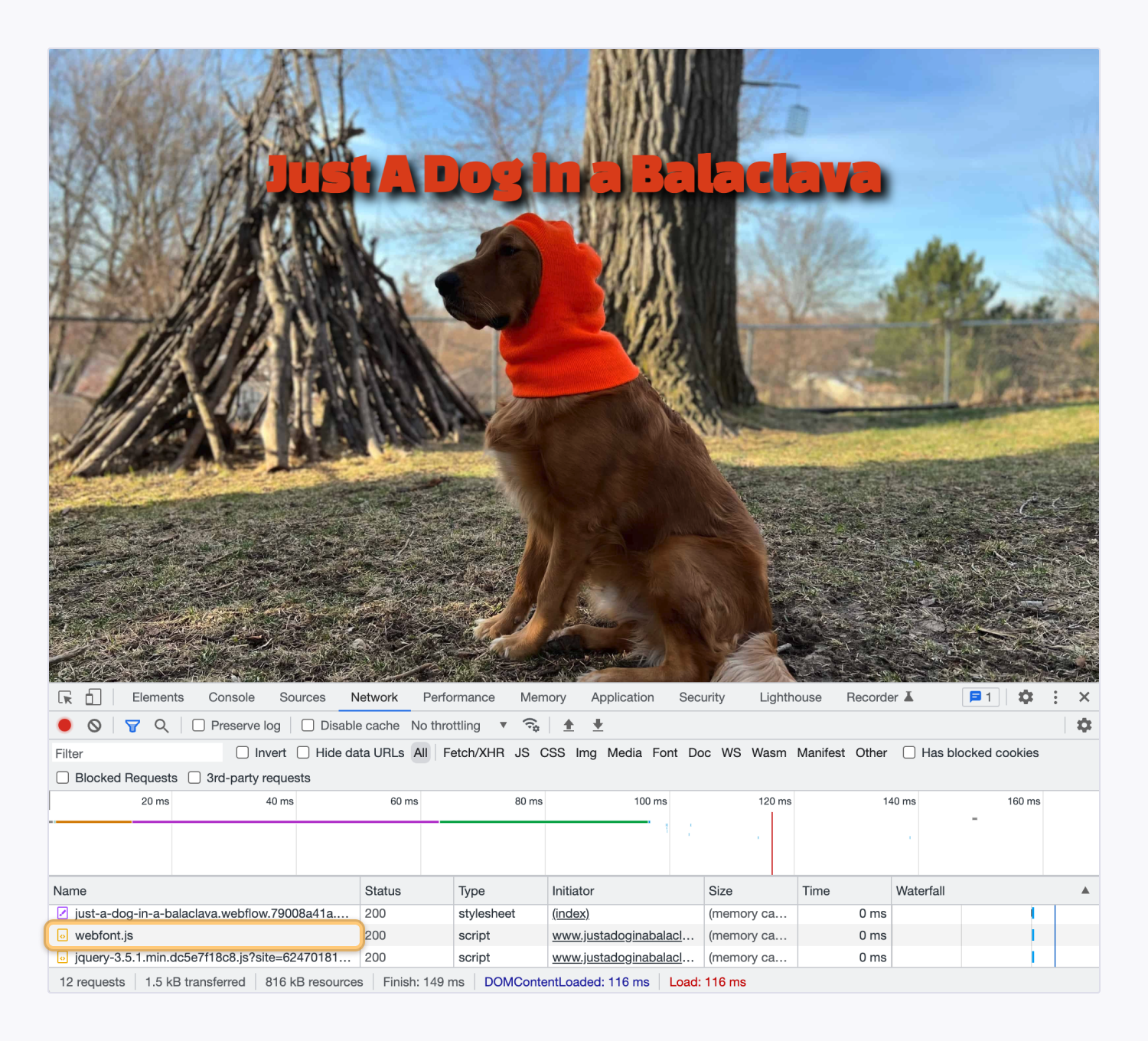Open DevTools settings gear in tab bar
Screen dimensions: 1148x1041
click(x=1026, y=697)
